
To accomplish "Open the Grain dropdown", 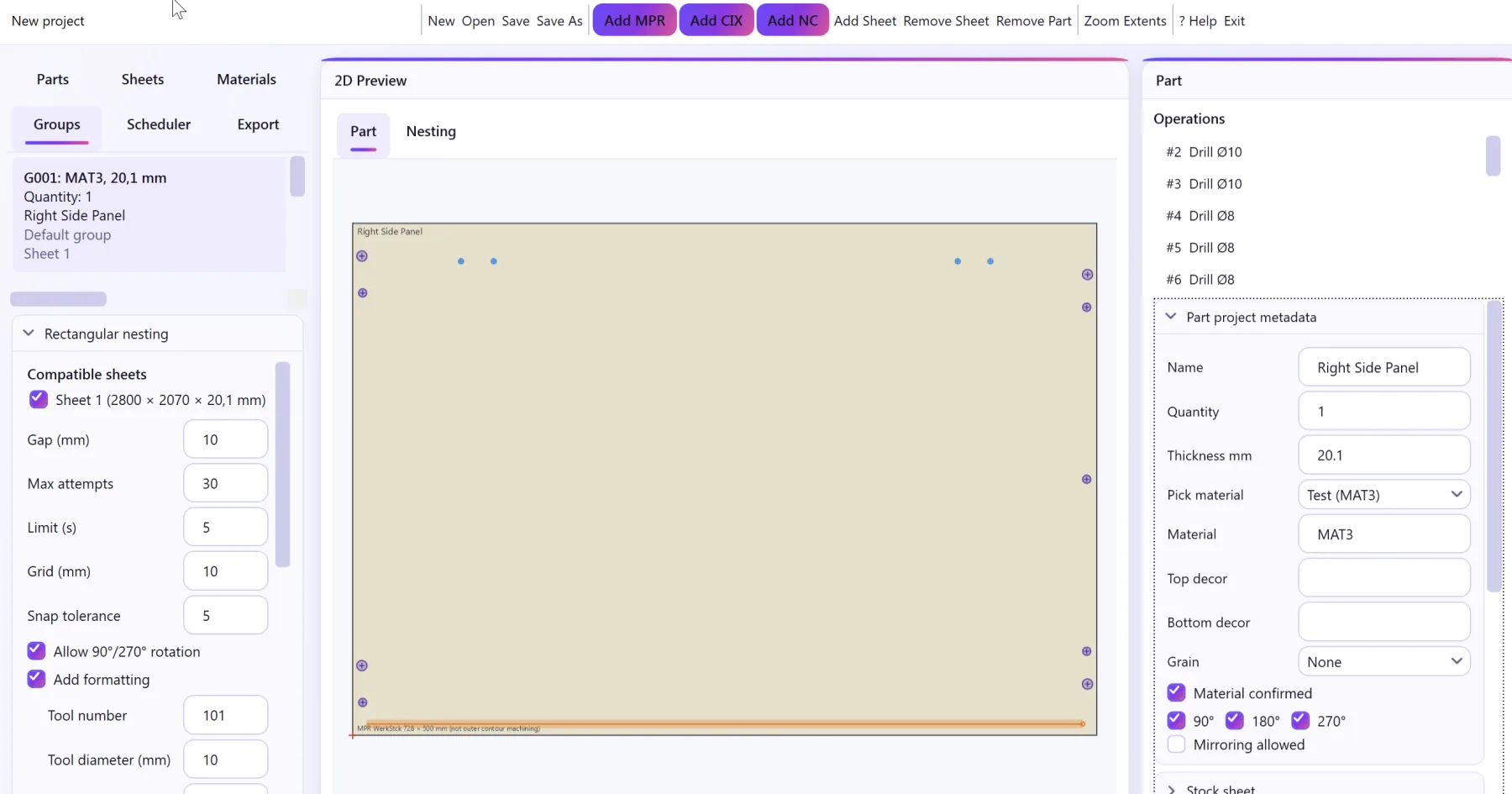I will click(1384, 662).
